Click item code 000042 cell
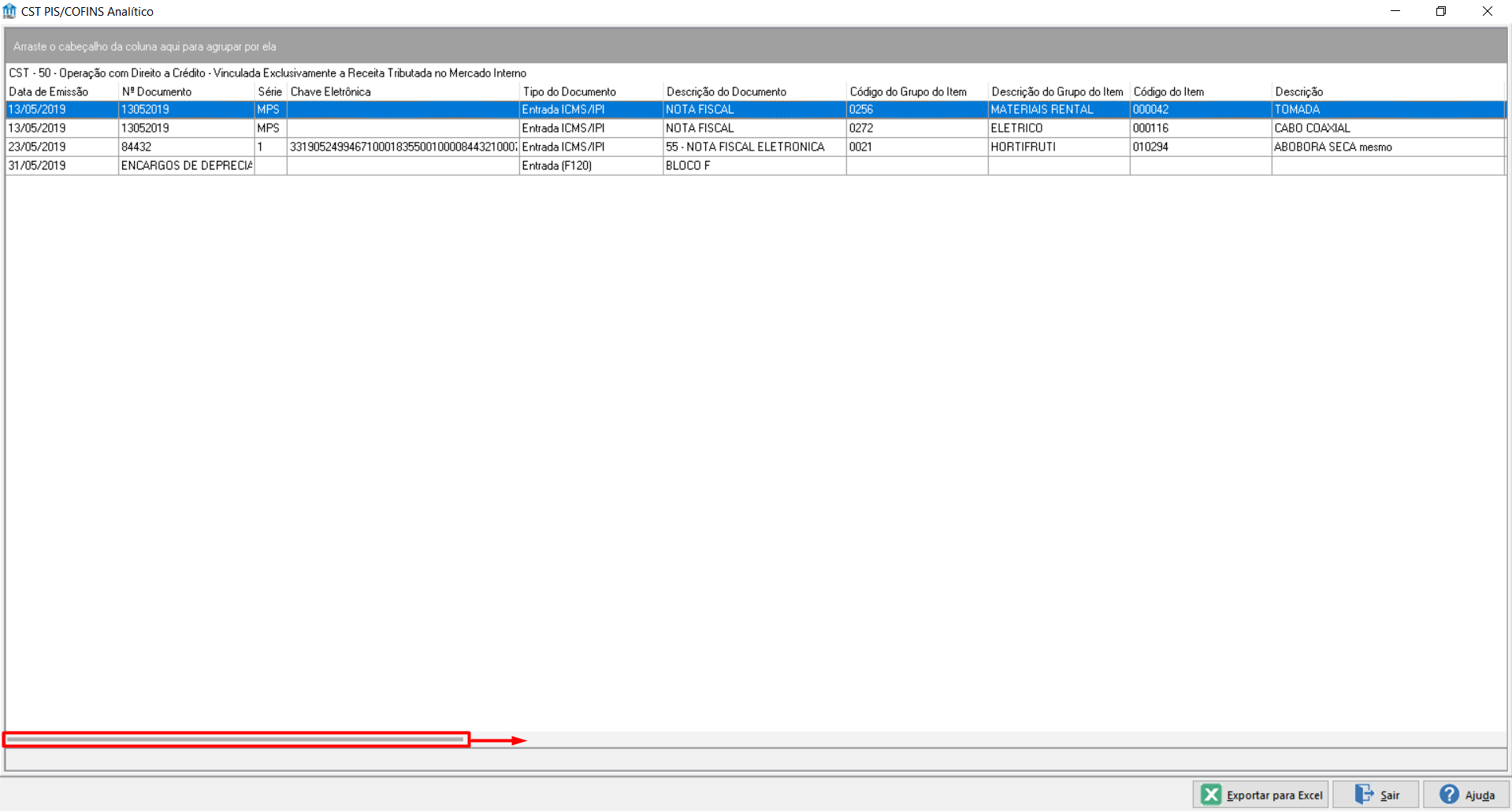 1201,110
